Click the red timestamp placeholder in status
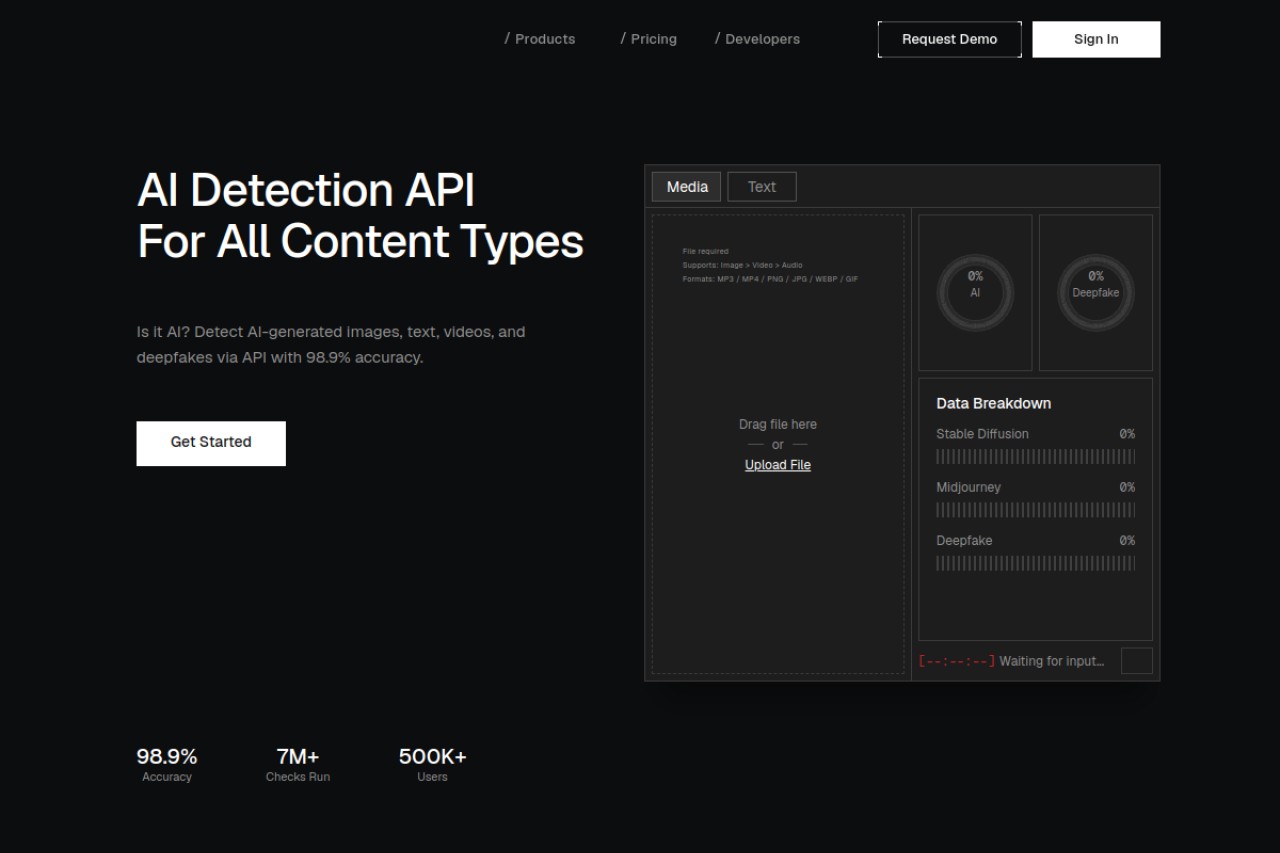The width and height of the screenshot is (1280, 853). pos(957,661)
